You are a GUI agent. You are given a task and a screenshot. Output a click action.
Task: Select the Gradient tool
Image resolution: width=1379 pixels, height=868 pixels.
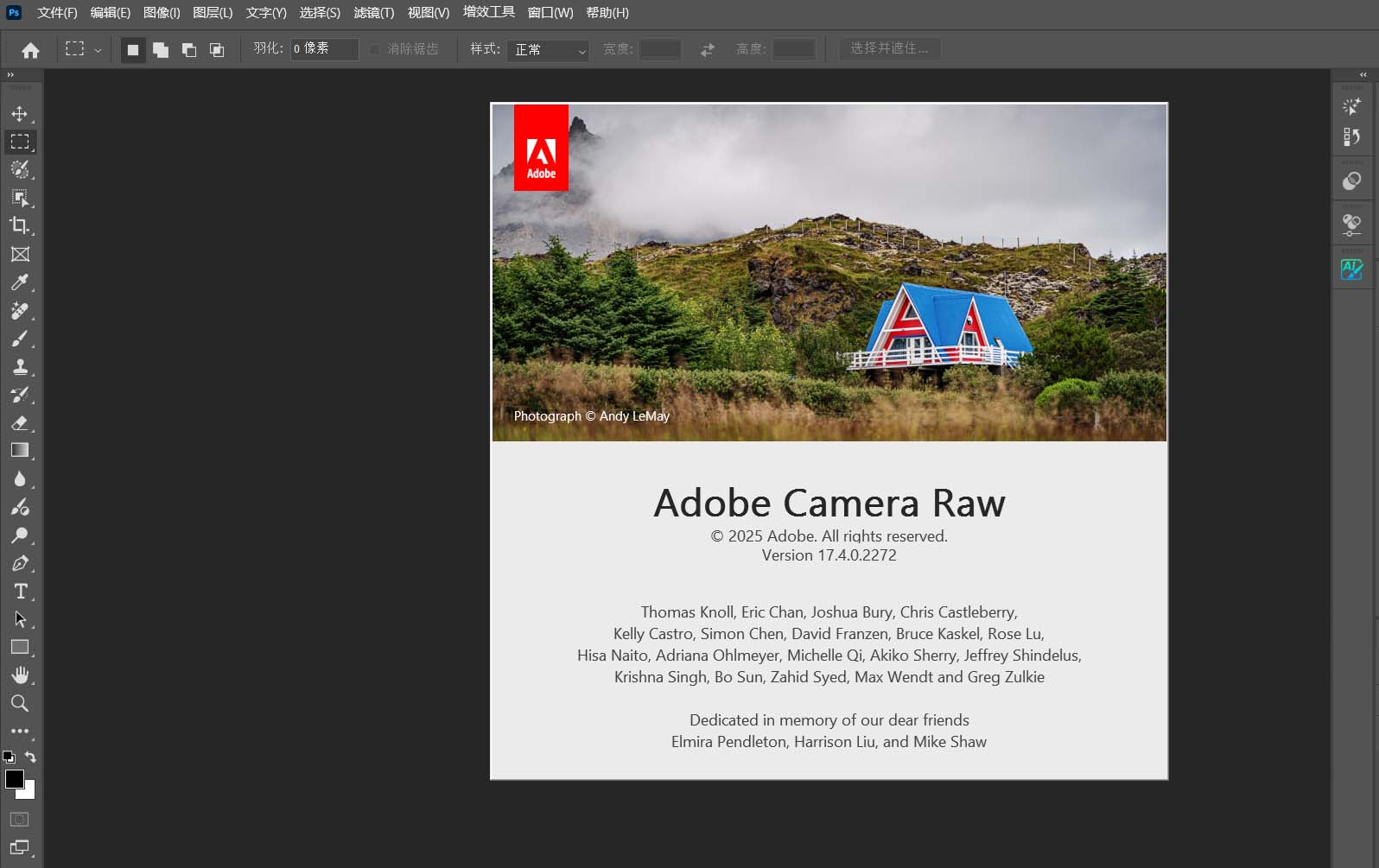click(20, 450)
